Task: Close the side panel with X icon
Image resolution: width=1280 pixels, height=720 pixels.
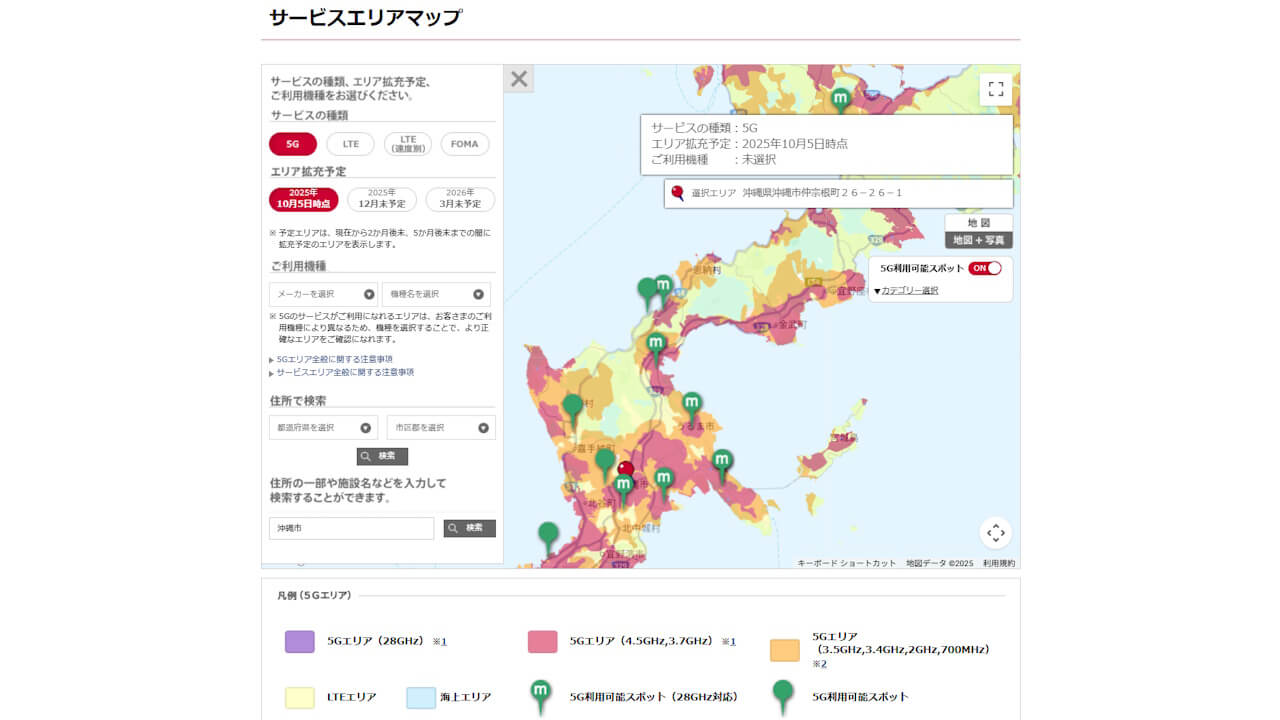Action: 519,79
